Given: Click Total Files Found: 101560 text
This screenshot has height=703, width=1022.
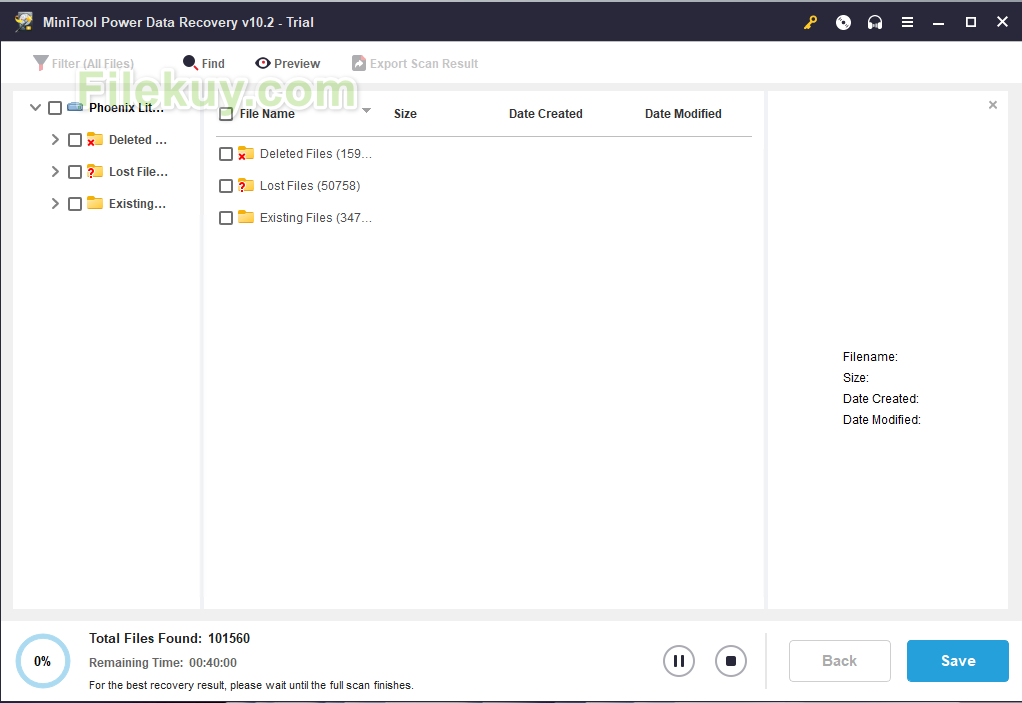Looking at the screenshot, I should [169, 638].
